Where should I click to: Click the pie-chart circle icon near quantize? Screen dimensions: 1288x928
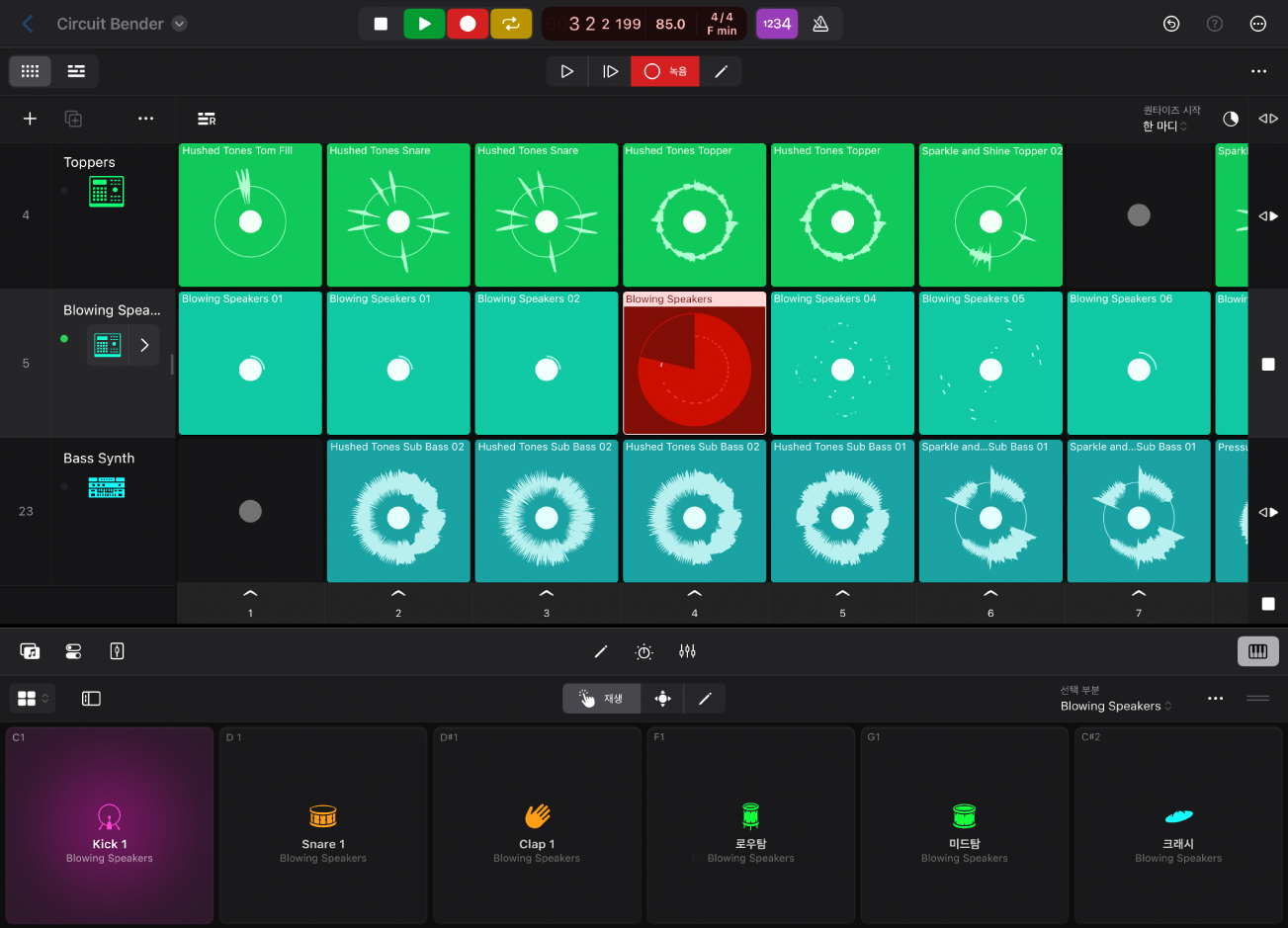[1231, 119]
